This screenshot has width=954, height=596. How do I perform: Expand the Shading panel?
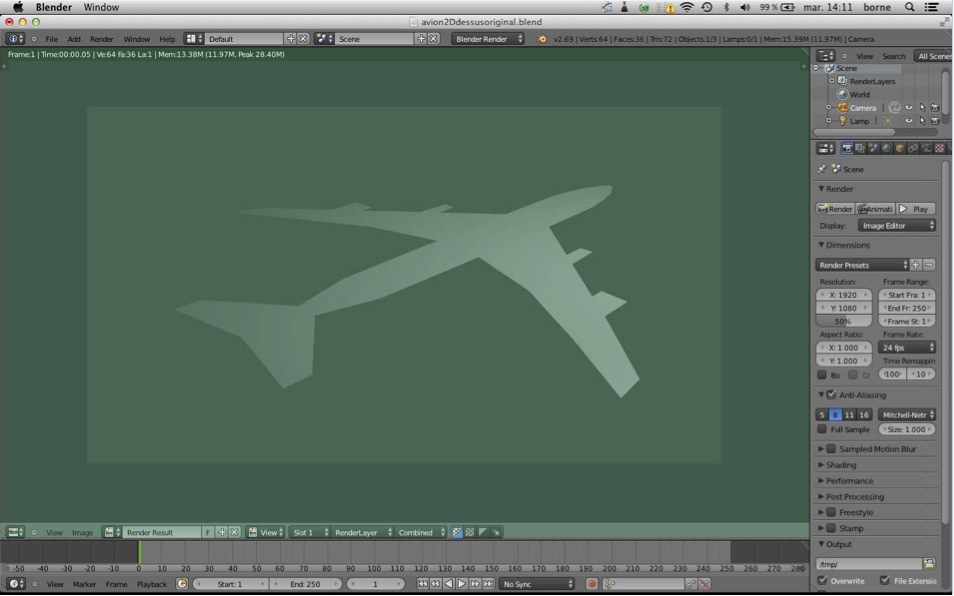(841, 465)
